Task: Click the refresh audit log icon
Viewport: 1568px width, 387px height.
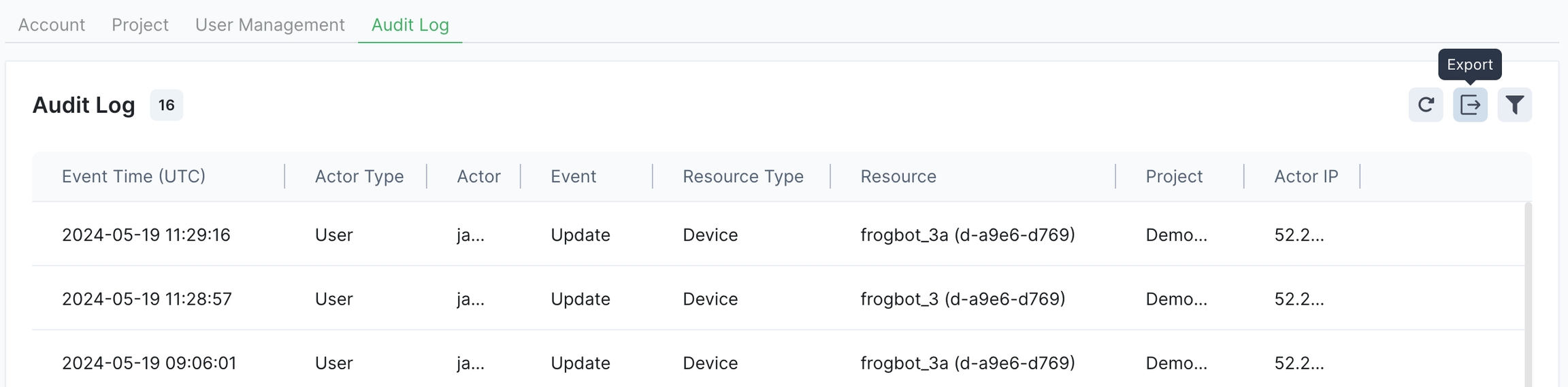Action: [x=1425, y=105]
